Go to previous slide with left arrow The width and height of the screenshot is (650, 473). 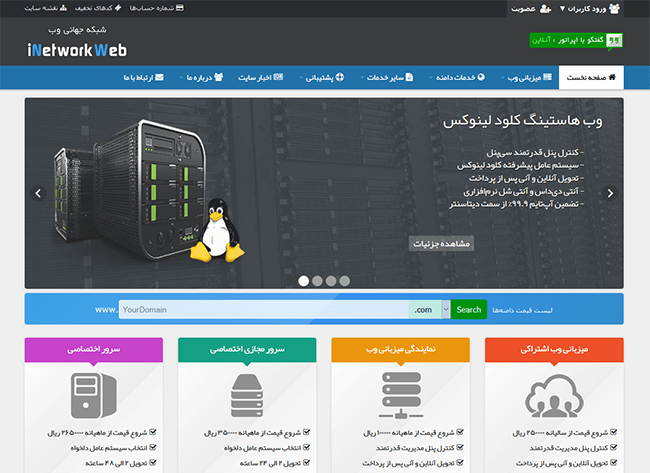point(38,193)
